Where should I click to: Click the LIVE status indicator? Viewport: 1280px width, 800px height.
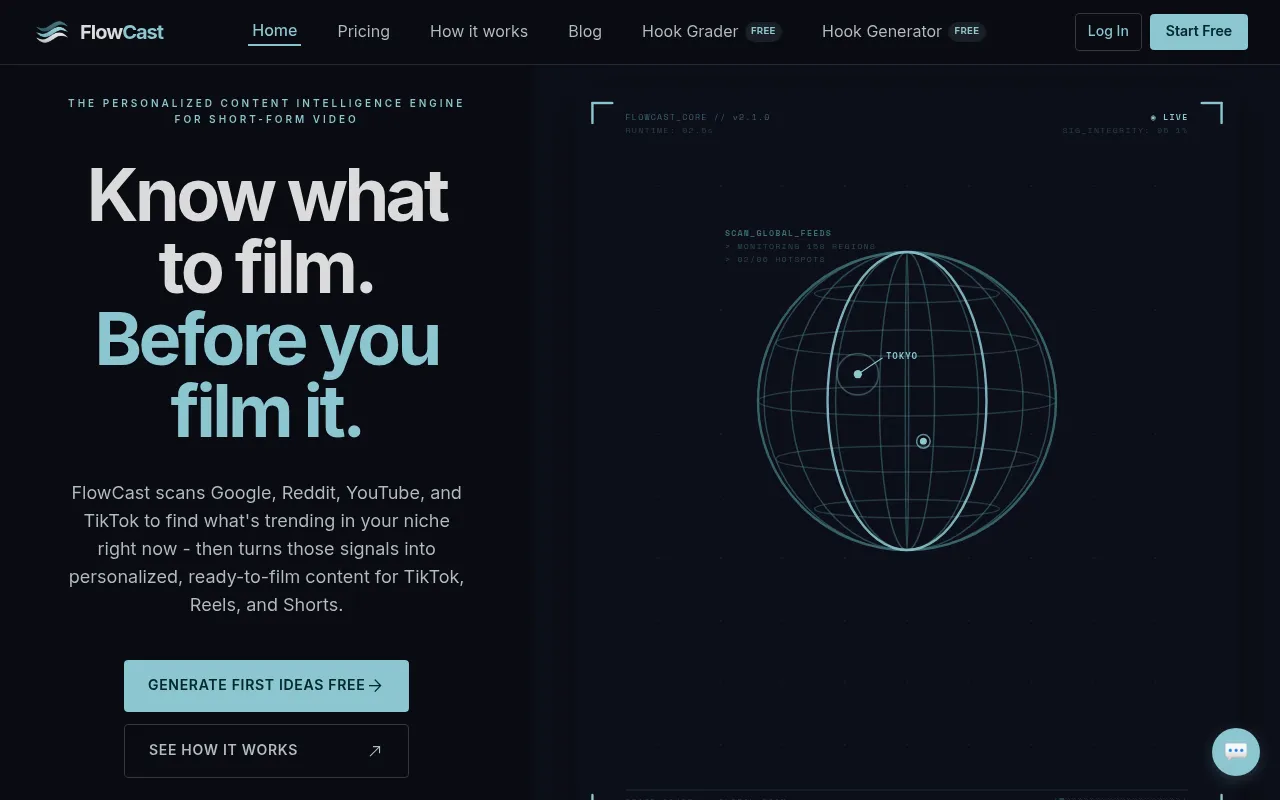1169,117
